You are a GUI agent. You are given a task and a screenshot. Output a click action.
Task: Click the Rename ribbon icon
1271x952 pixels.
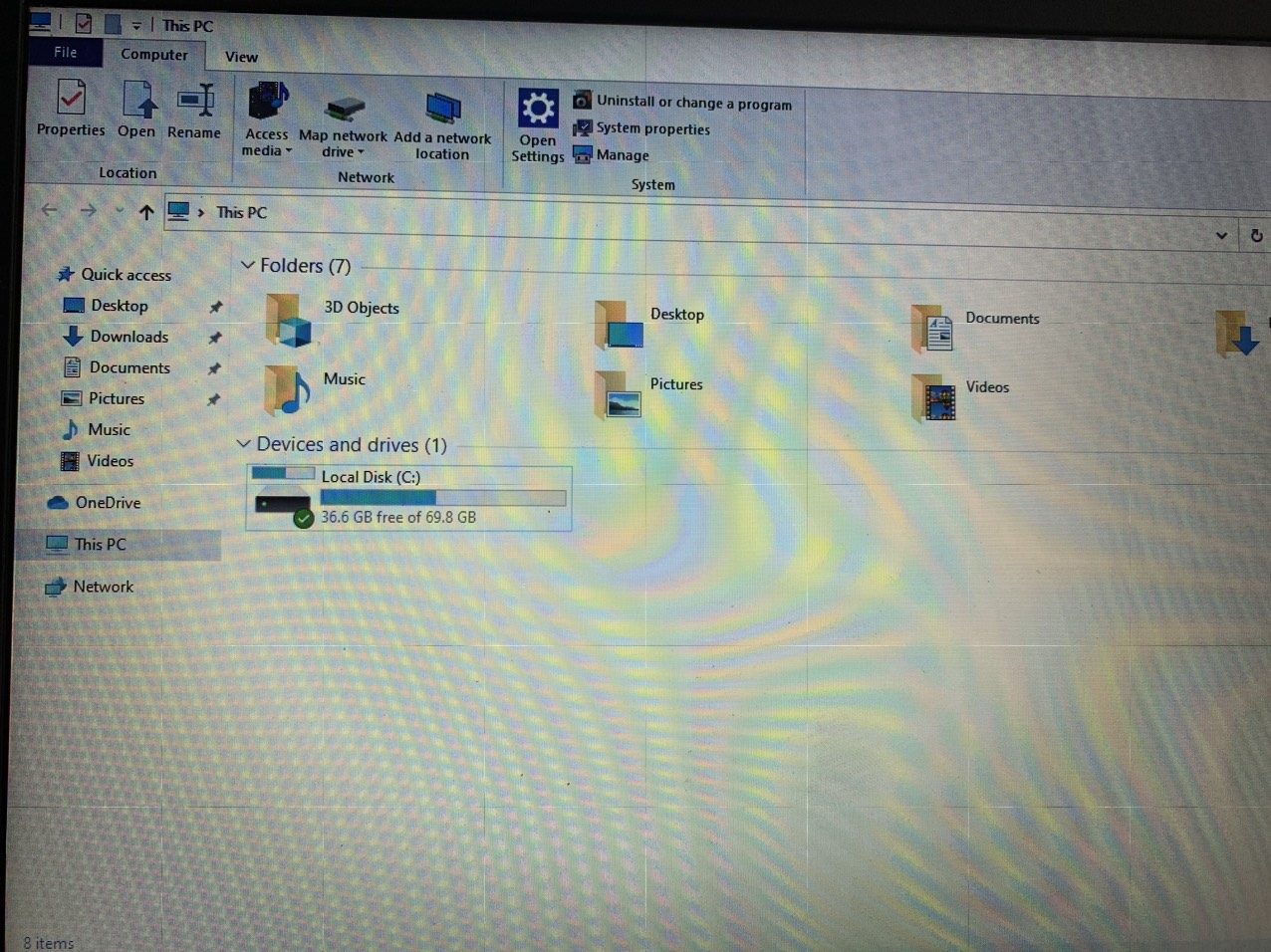coord(195,101)
